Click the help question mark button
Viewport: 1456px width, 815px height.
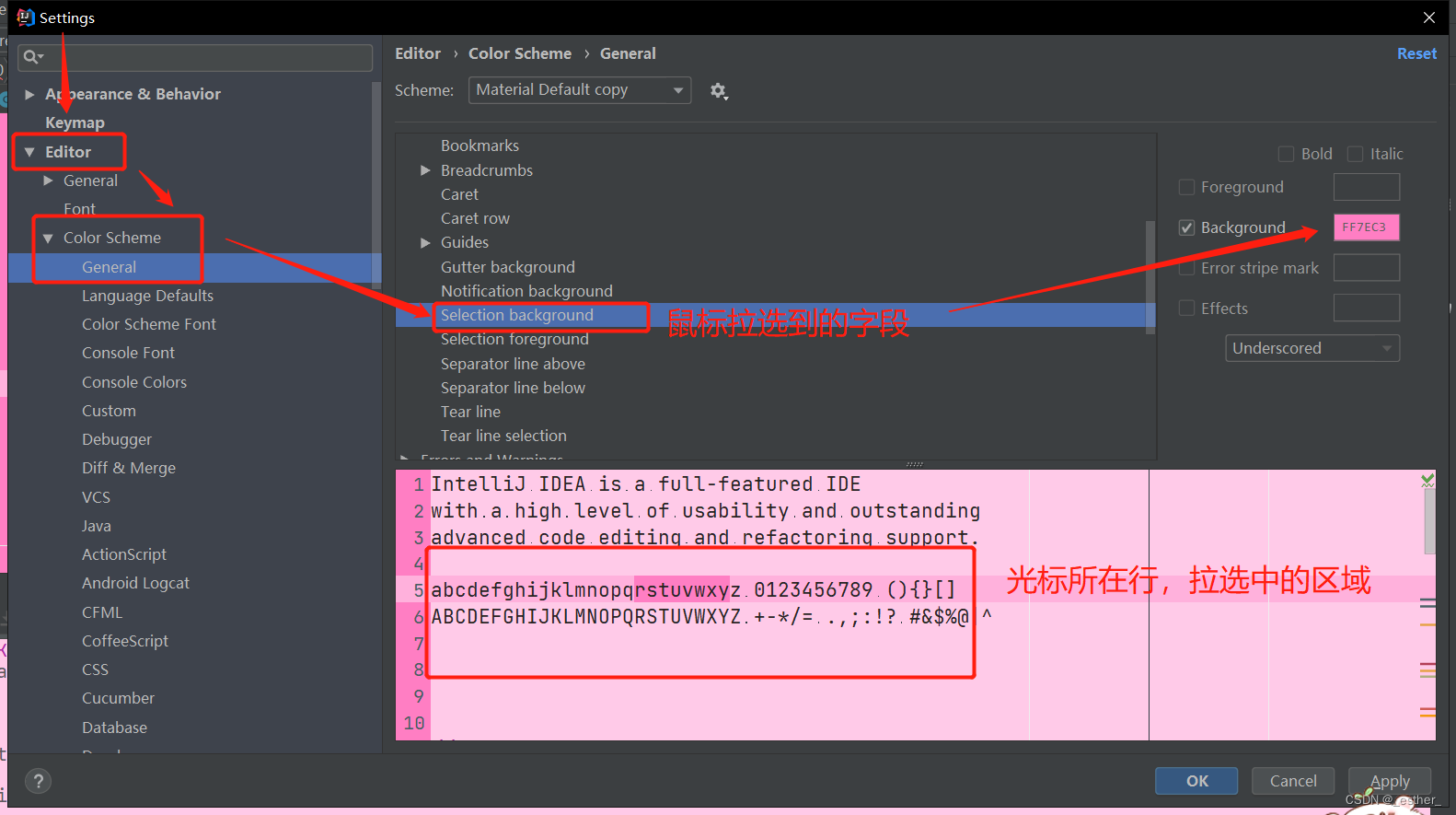pos(38,782)
